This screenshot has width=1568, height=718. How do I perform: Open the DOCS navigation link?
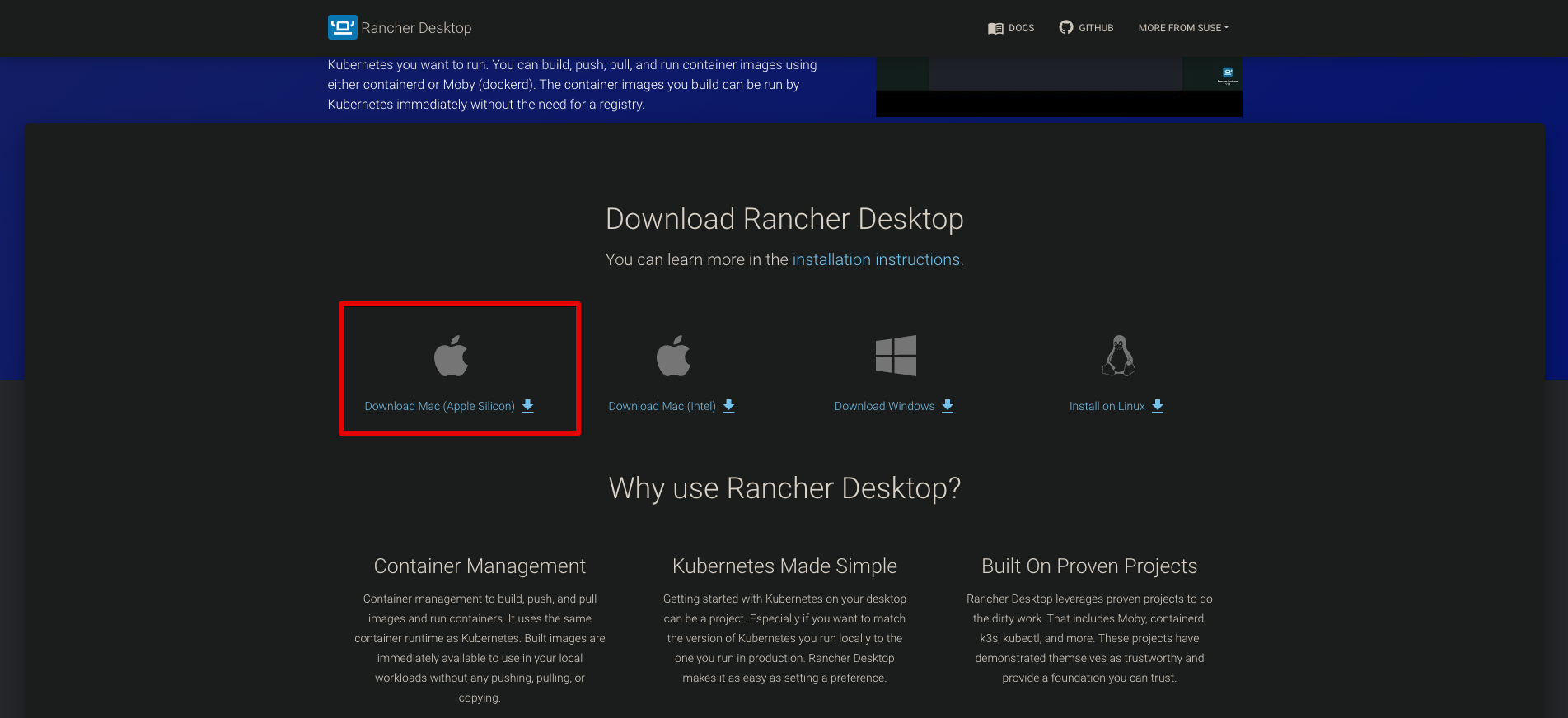(x=1021, y=28)
